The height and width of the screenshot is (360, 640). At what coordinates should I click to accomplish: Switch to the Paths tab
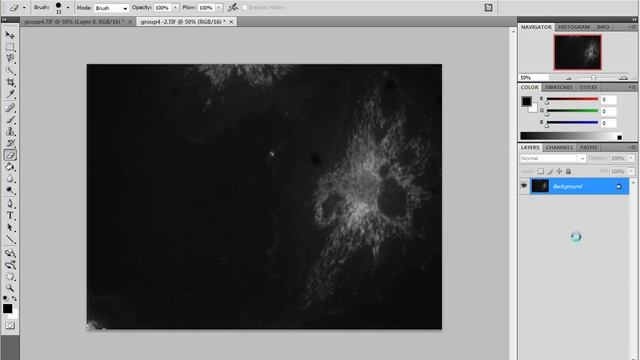coord(588,147)
